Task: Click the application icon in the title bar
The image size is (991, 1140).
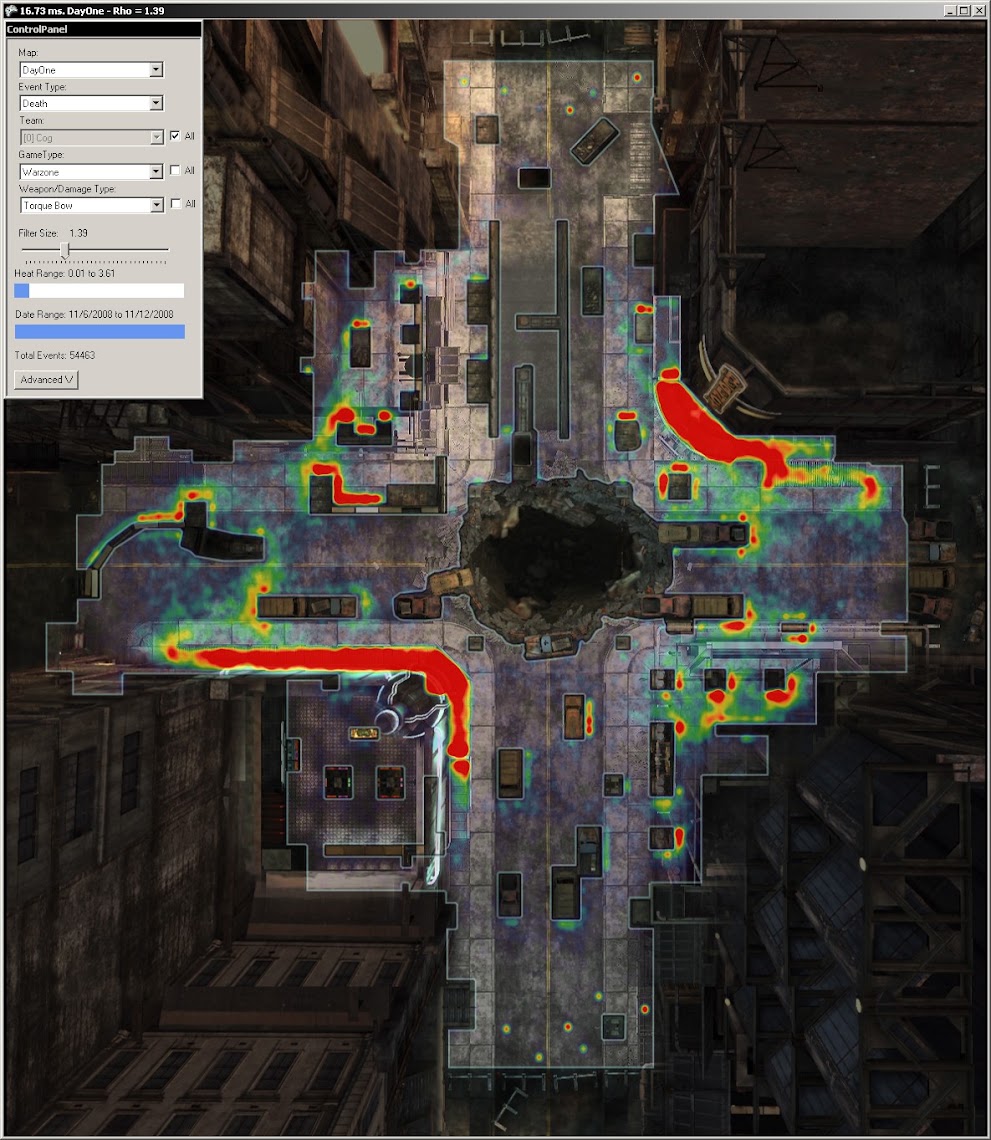Action: (10, 10)
